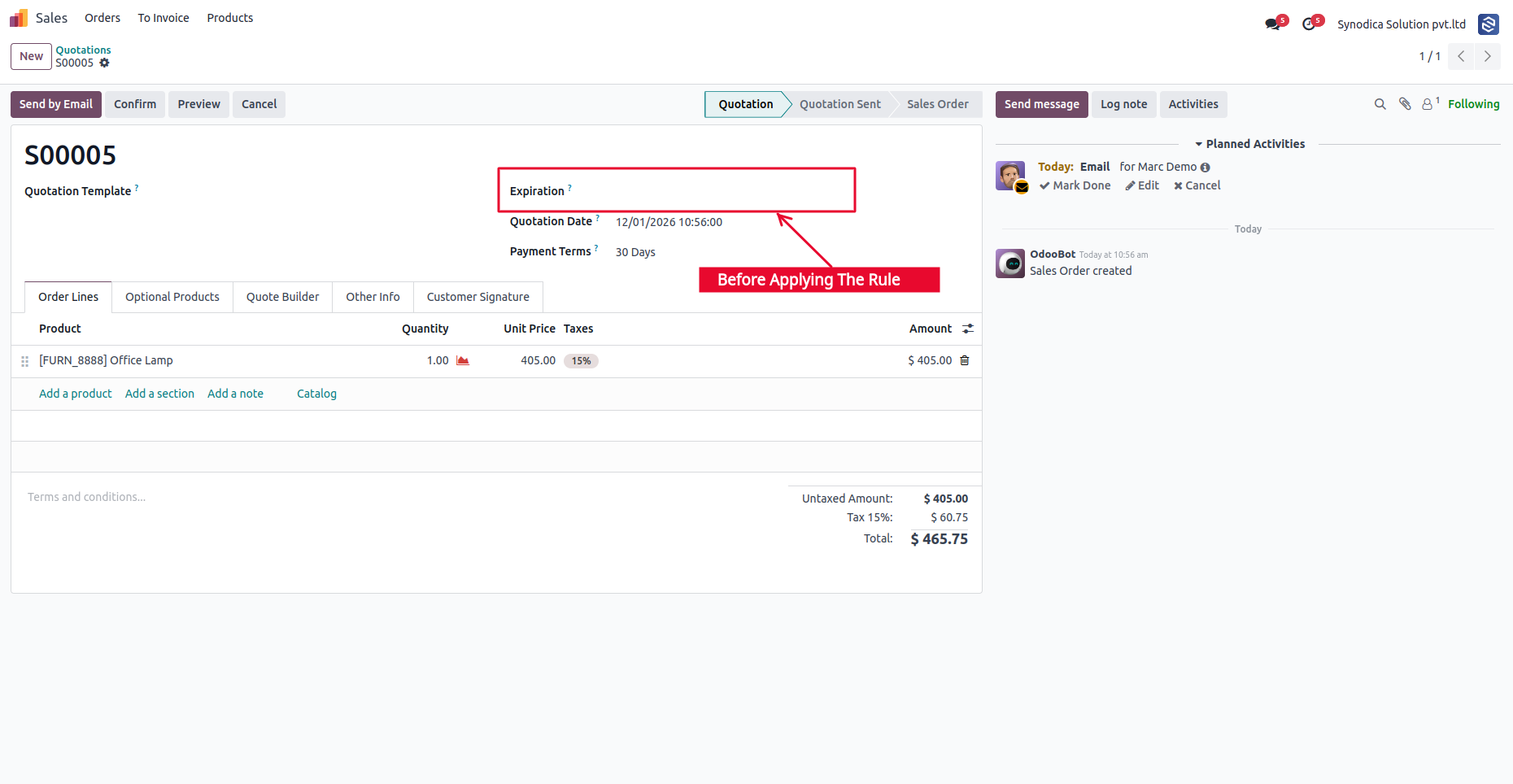Viewport: 1513px width, 784px height.
Task: Open the chatter search icon
Action: click(x=1380, y=104)
